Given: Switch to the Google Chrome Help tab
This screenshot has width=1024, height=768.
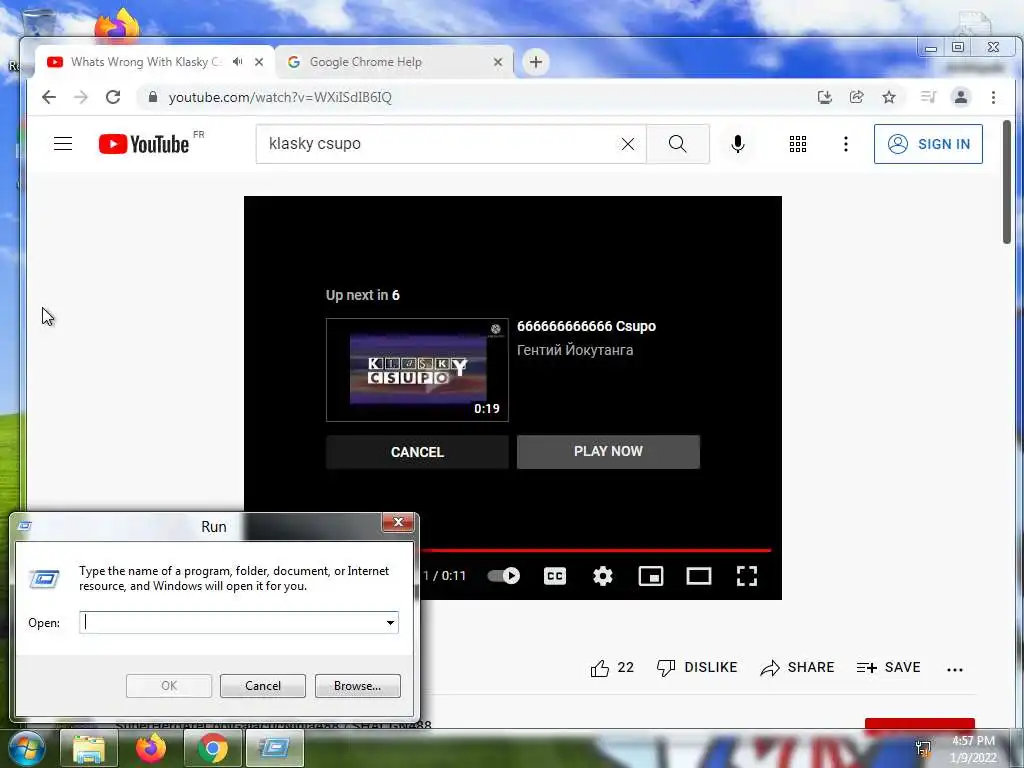Looking at the screenshot, I should coord(394,62).
